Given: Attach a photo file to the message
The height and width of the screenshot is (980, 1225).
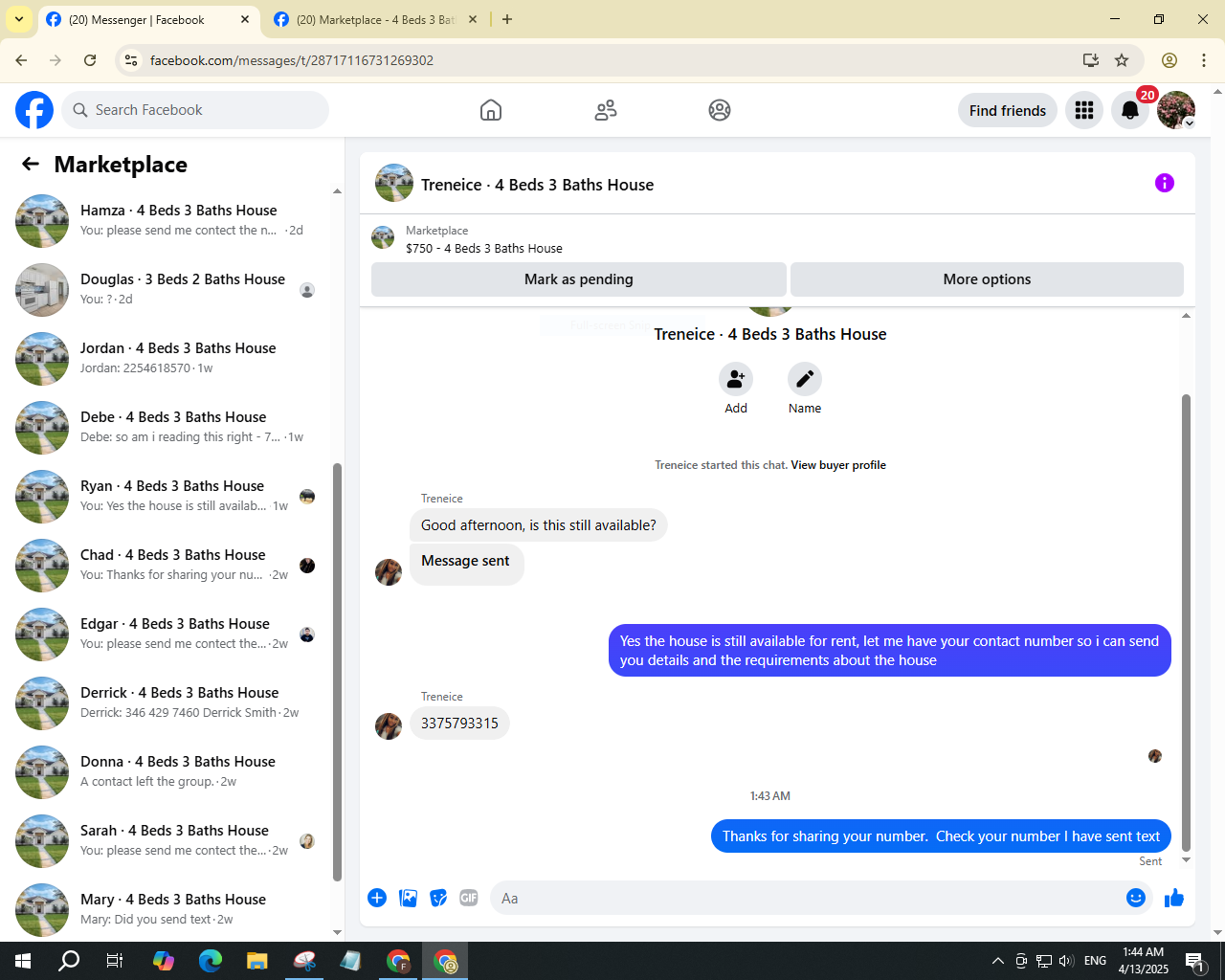Looking at the screenshot, I should 408,898.
